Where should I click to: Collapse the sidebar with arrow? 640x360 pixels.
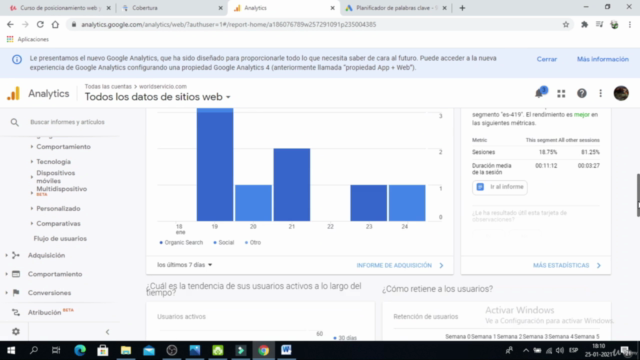click(107, 332)
